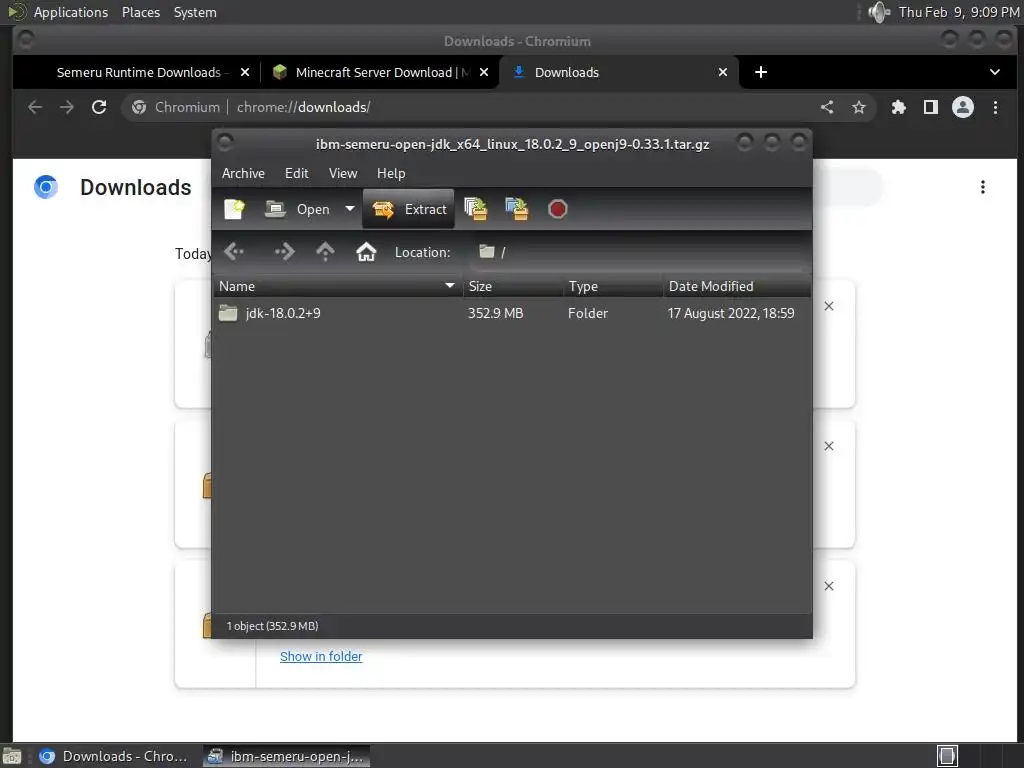This screenshot has height=768, width=1024.
Task: Create a new archive via the toolbar icon
Action: tap(234, 209)
